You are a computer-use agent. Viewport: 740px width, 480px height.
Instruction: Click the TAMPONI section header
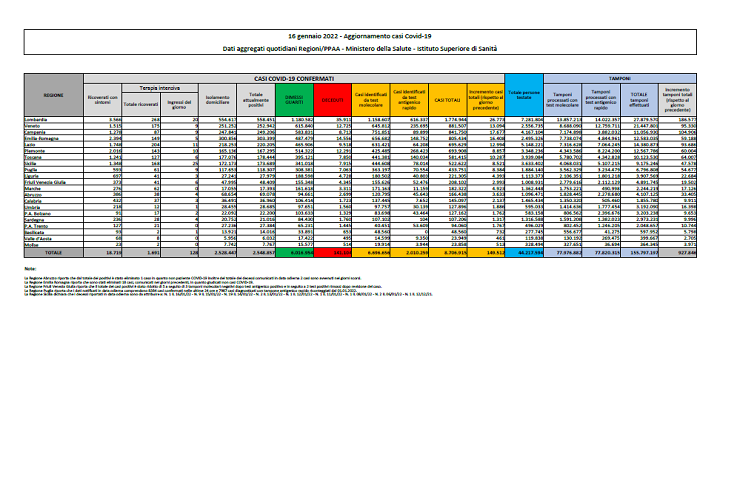coord(623,76)
